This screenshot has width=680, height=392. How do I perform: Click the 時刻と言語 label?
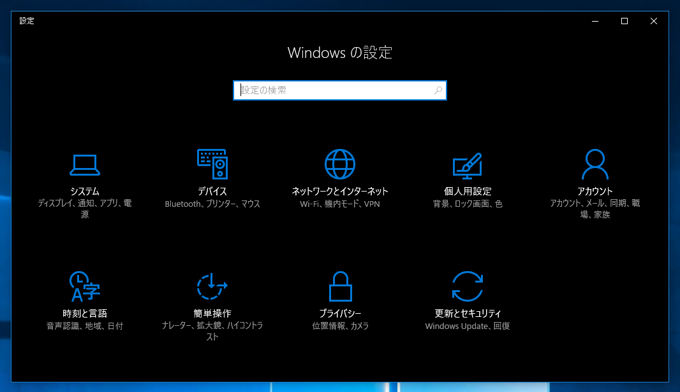pyautogui.click(x=85, y=314)
